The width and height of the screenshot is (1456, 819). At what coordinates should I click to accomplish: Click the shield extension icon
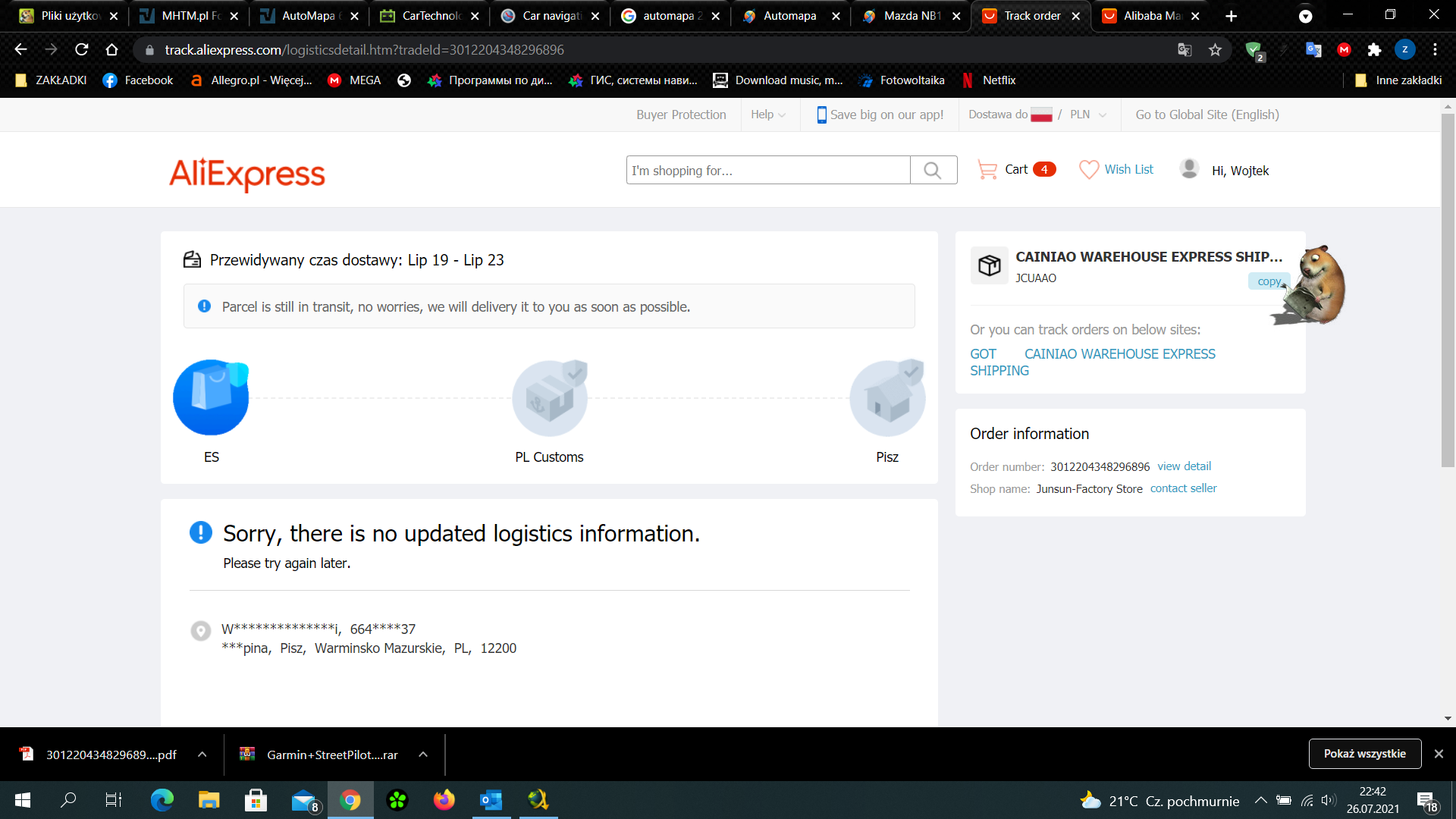tap(1254, 51)
